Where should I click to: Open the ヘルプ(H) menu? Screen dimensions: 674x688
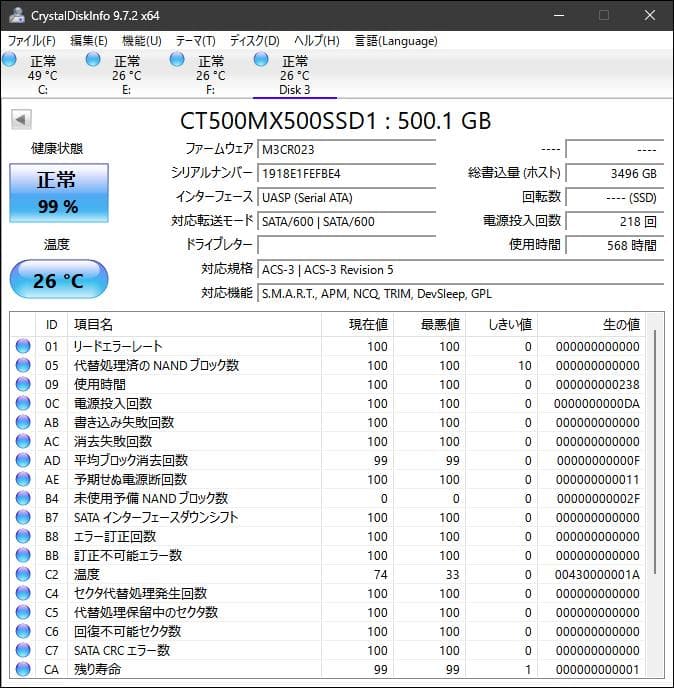[x=316, y=41]
